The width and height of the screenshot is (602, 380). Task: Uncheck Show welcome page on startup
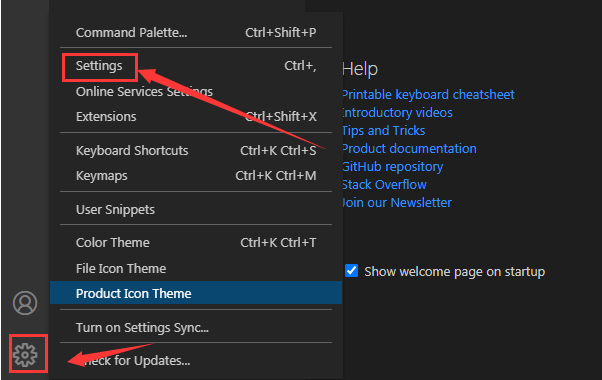tap(352, 271)
